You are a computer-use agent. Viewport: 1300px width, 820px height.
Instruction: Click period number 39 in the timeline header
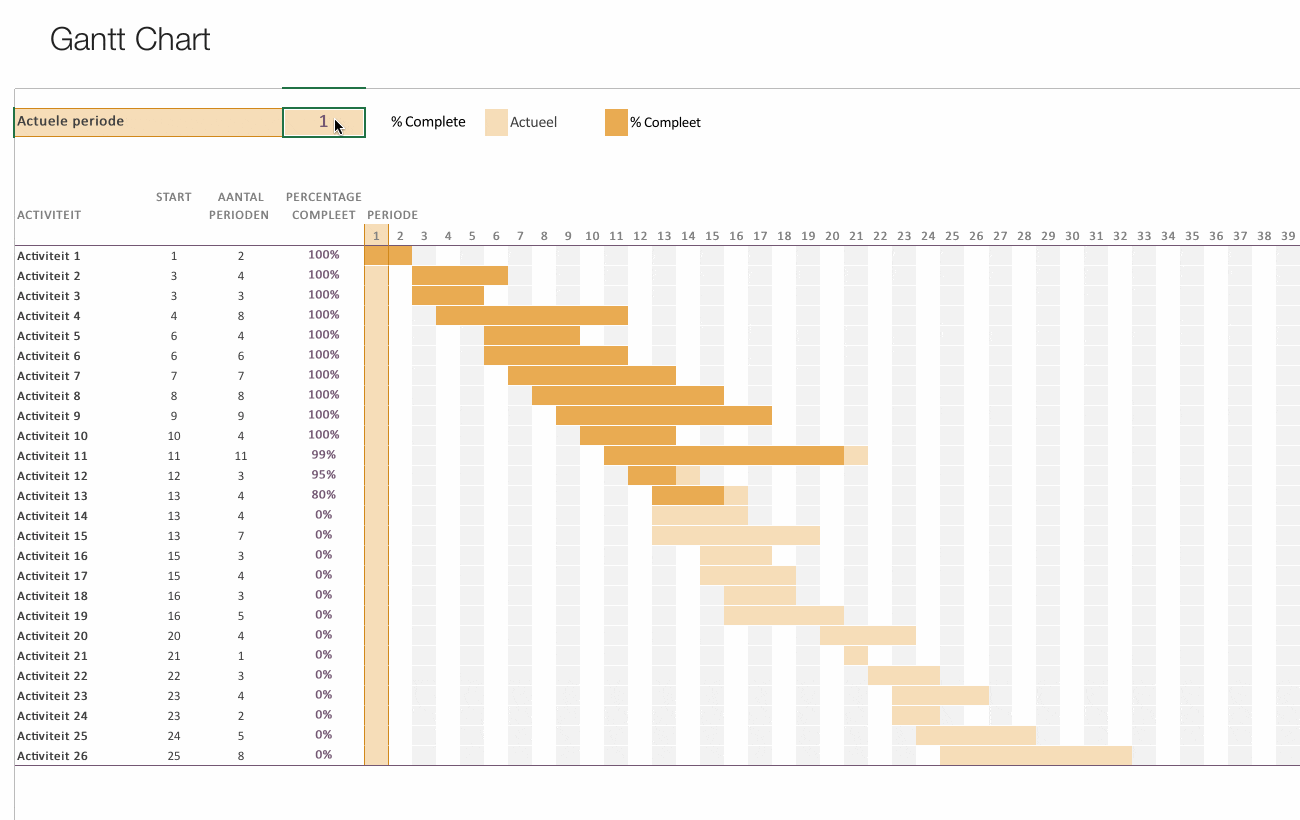(x=1288, y=235)
